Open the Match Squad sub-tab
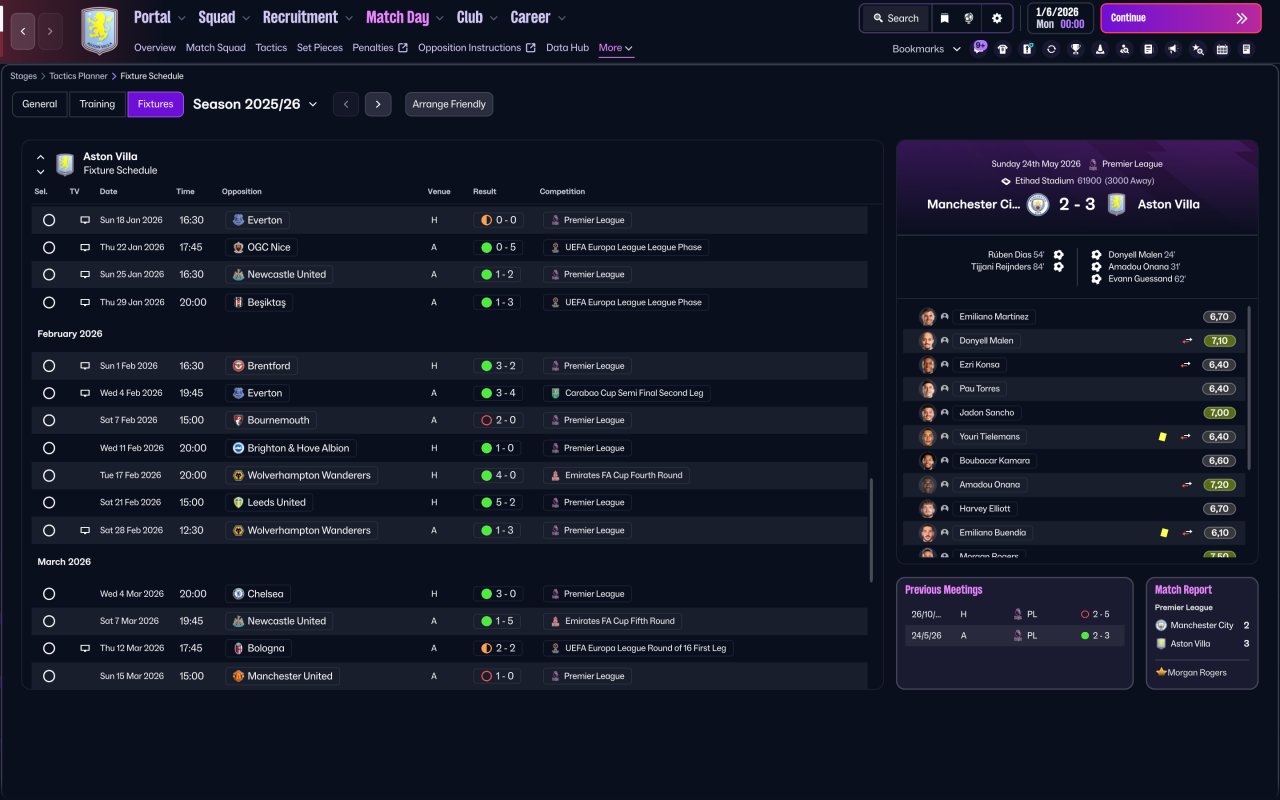The width and height of the screenshot is (1280, 800). (216, 48)
